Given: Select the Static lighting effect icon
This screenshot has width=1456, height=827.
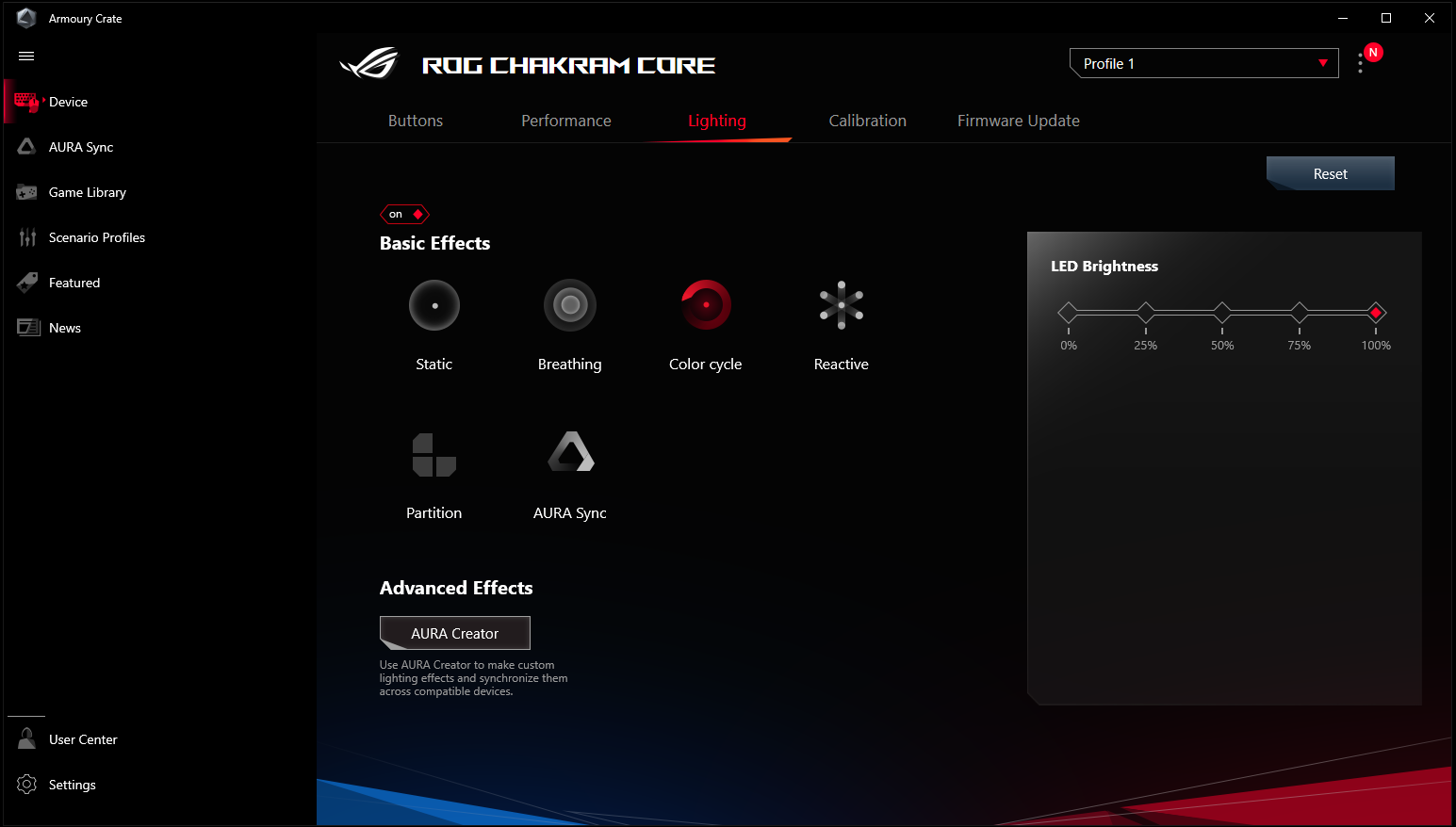Looking at the screenshot, I should pyautogui.click(x=434, y=305).
